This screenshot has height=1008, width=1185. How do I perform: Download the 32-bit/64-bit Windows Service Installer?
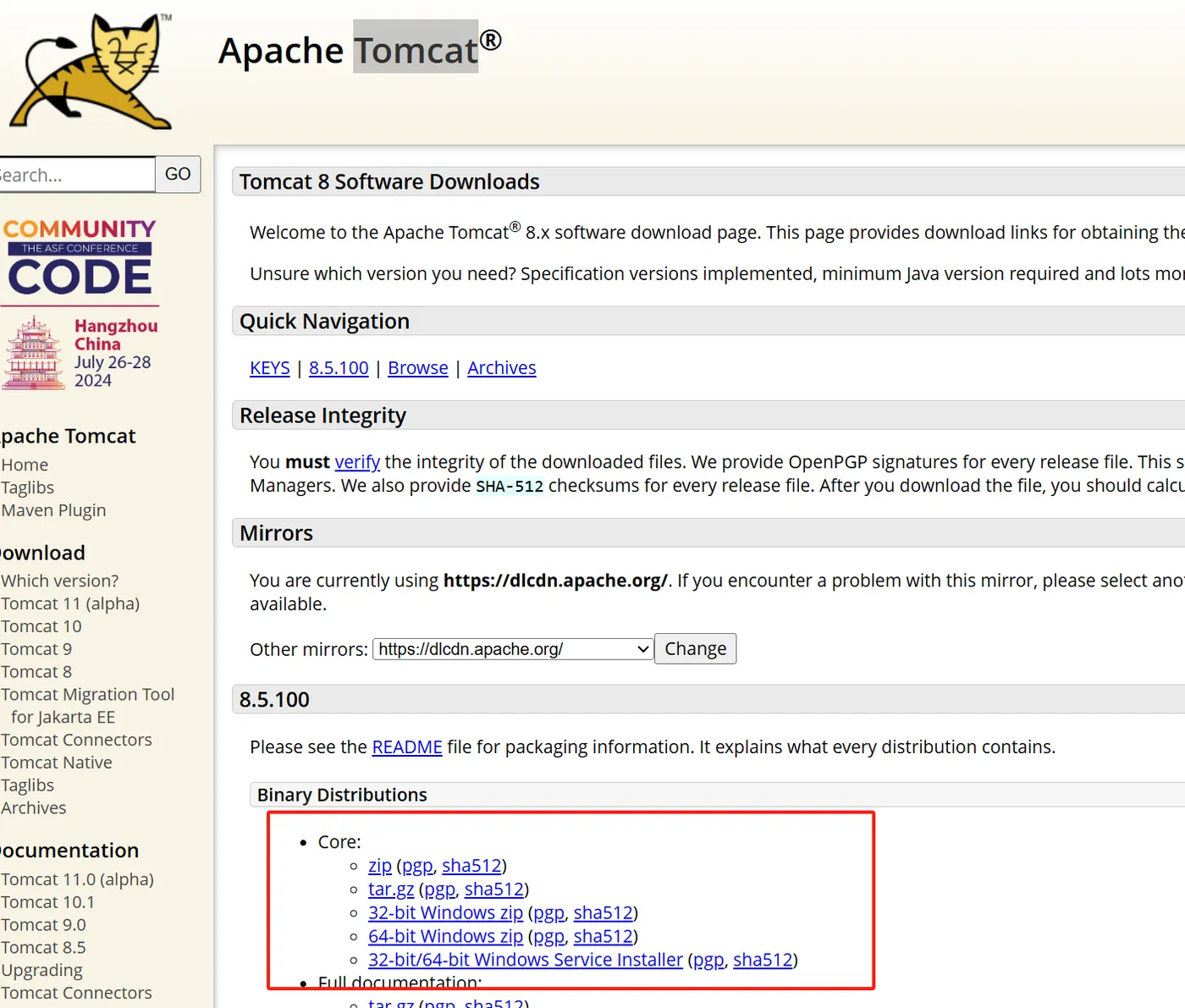(526, 960)
